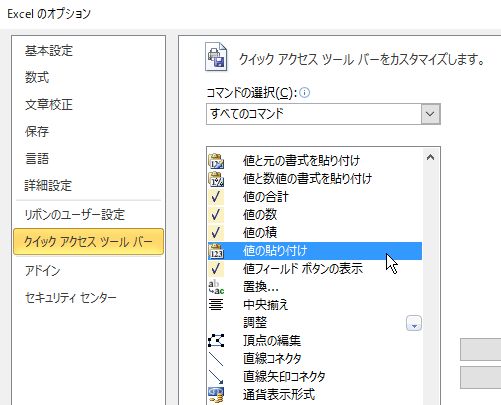
Task: Select the 通貨表示形式 command
Action: pos(315,395)
